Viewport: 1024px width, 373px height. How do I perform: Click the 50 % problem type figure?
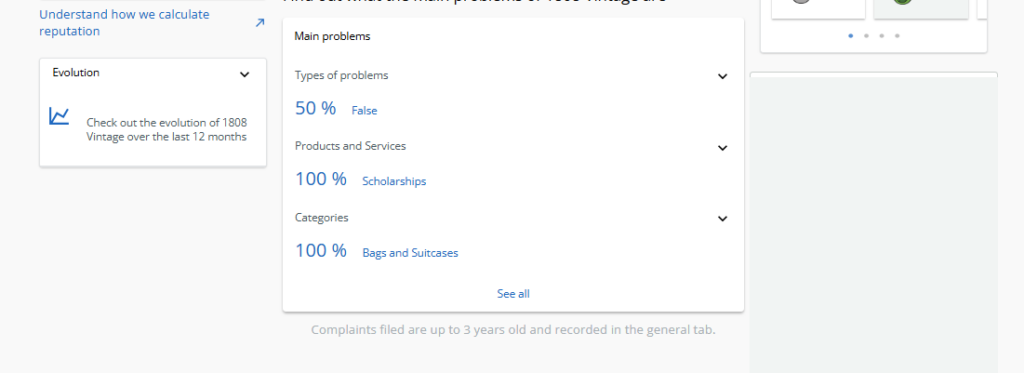click(x=315, y=108)
